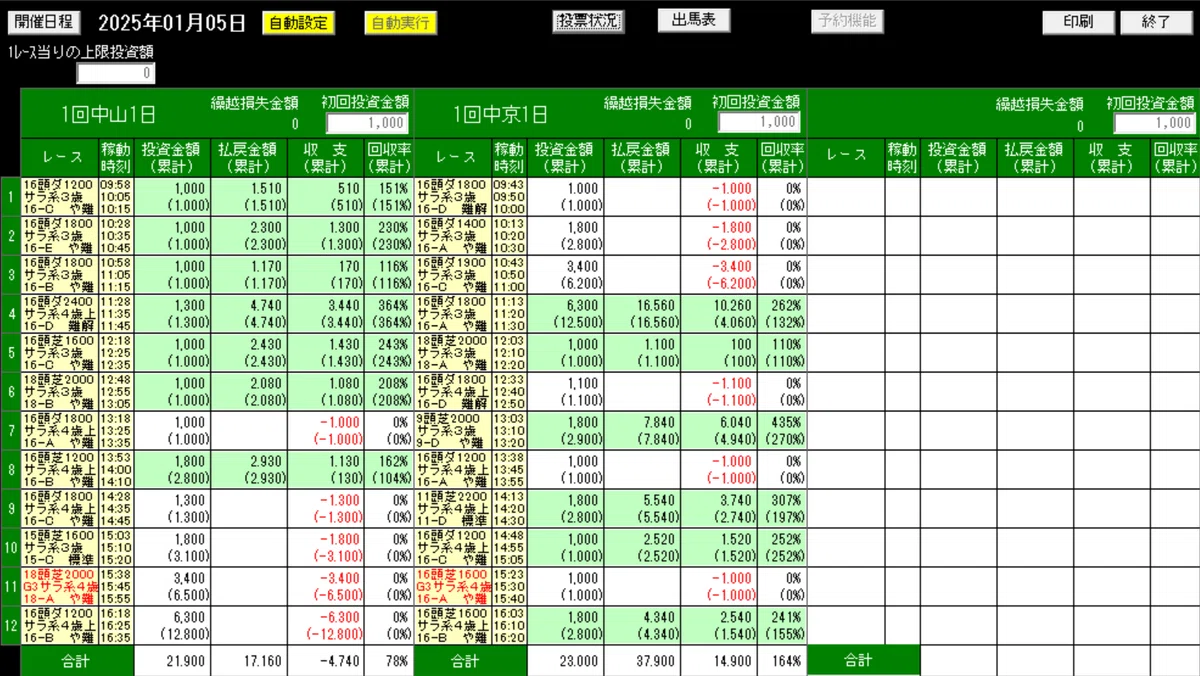Open the 出馬表 button
Screen dimensions: 1200x676
pyautogui.click(x=694, y=21)
